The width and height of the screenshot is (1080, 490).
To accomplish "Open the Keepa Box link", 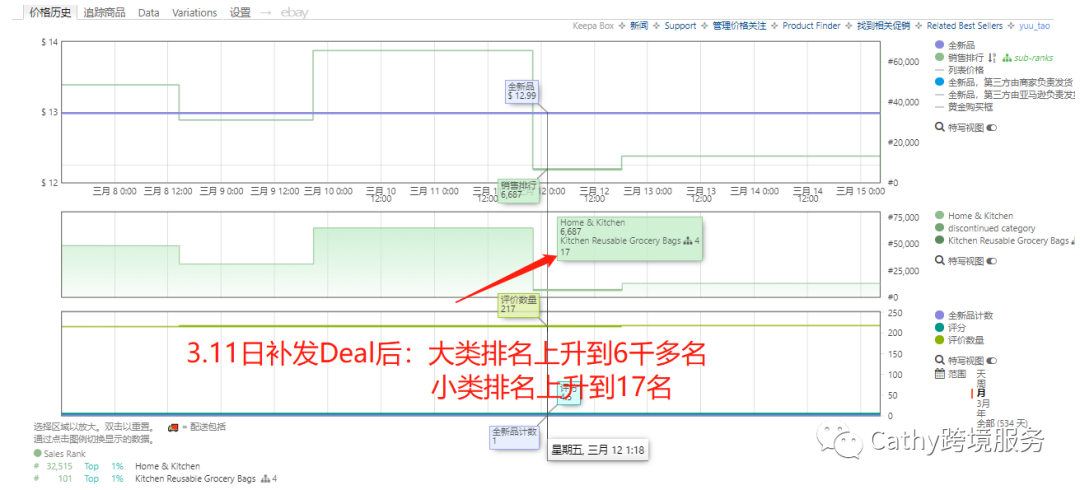I will click(594, 25).
